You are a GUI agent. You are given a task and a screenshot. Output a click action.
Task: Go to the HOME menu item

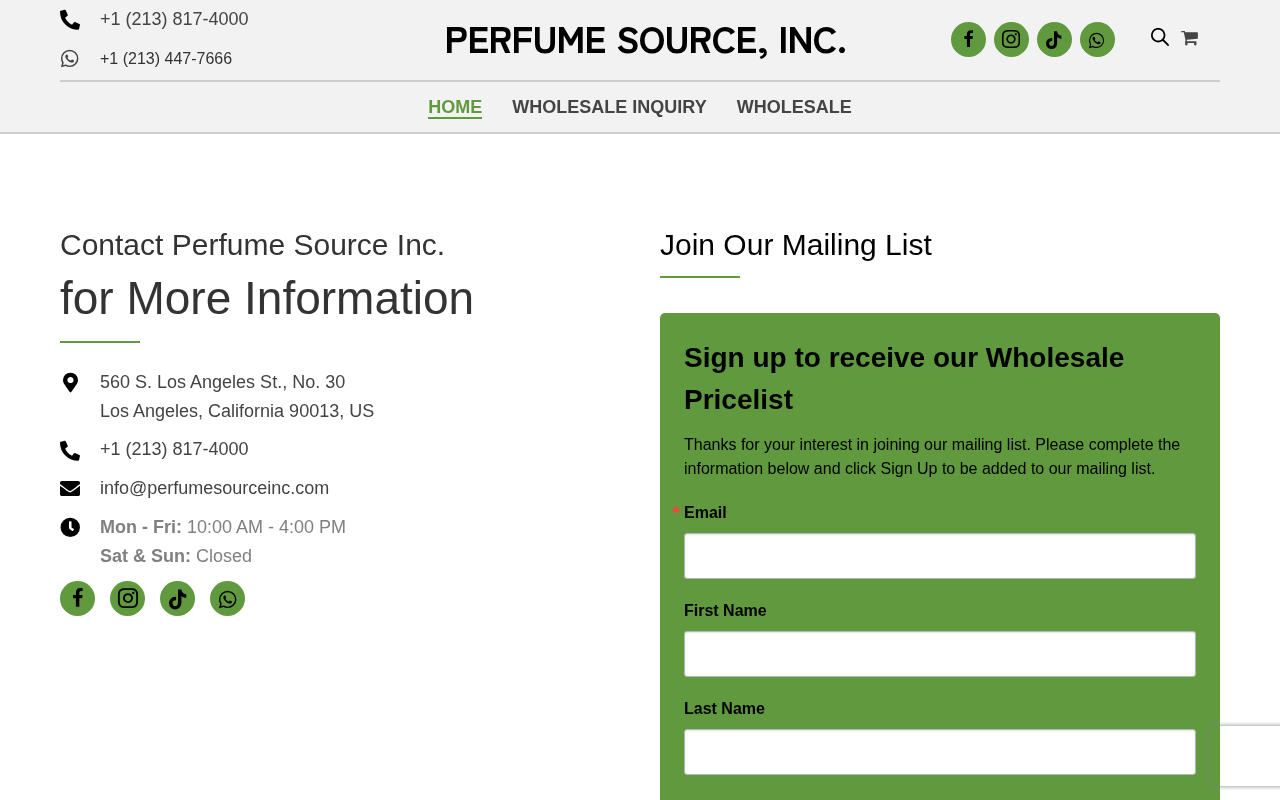coord(455,107)
